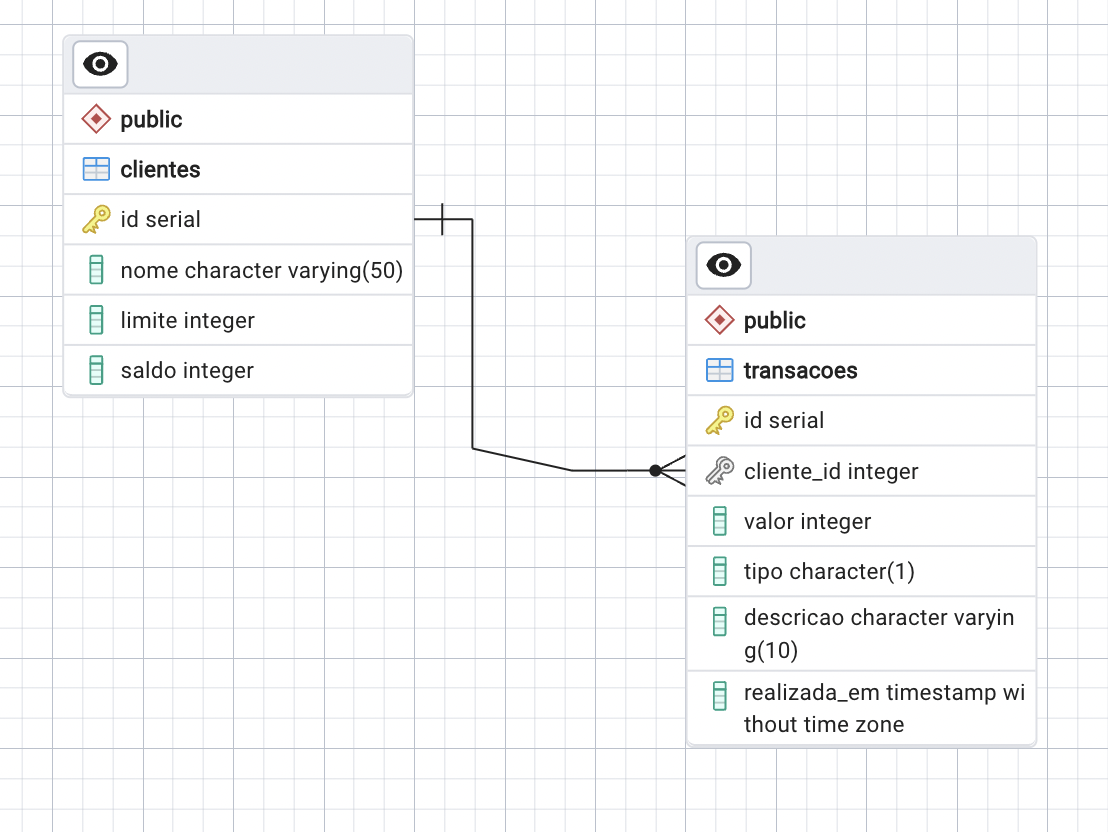The width and height of the screenshot is (1108, 832).
Task: Click the primary key icon in clientes
Action: pos(96,219)
